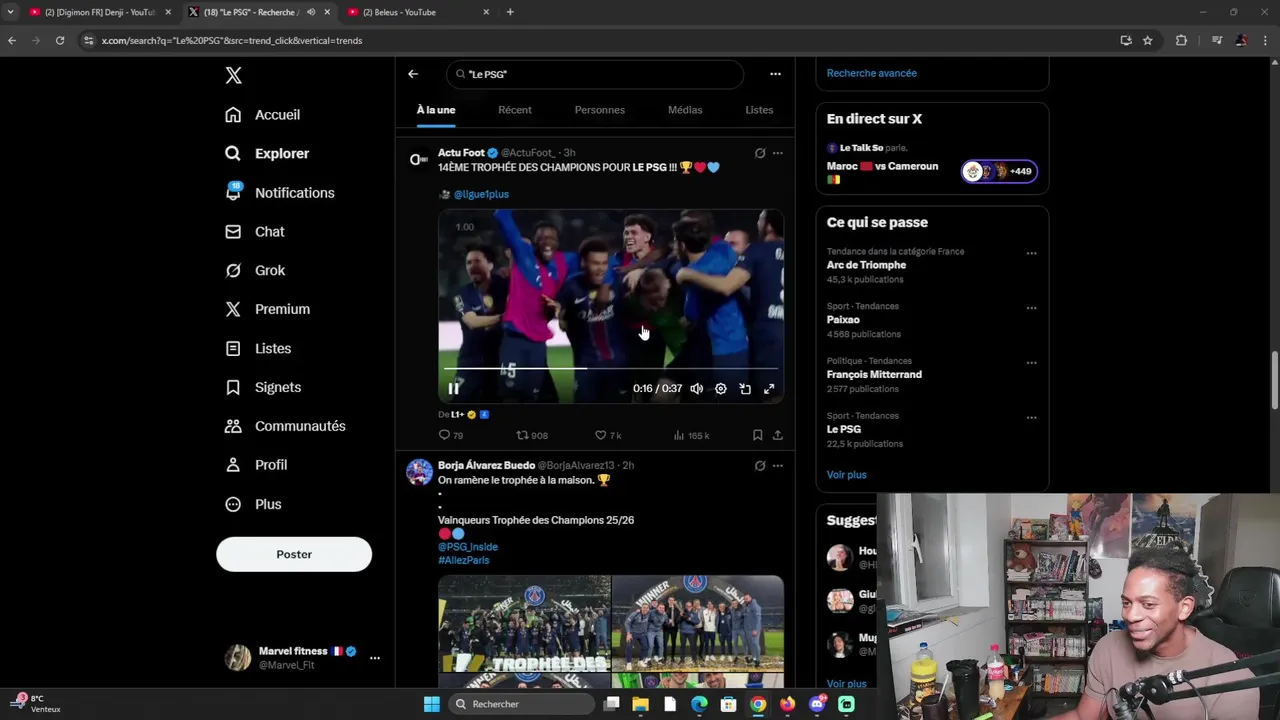
Task: Click the Grok icon on Actu Foot post
Action: 760,153
